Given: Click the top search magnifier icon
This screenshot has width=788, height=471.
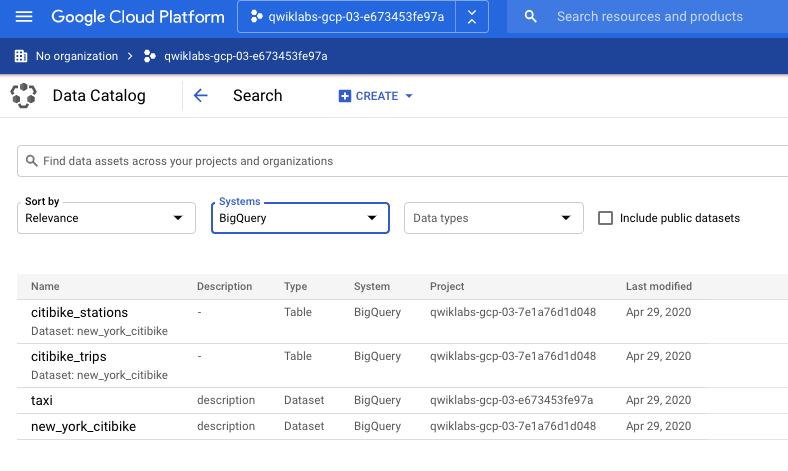Looking at the screenshot, I should pos(530,17).
